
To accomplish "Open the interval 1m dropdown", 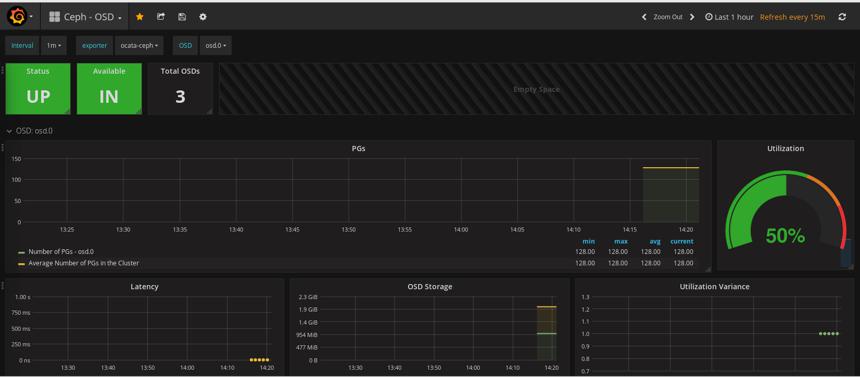I will 53,46.
